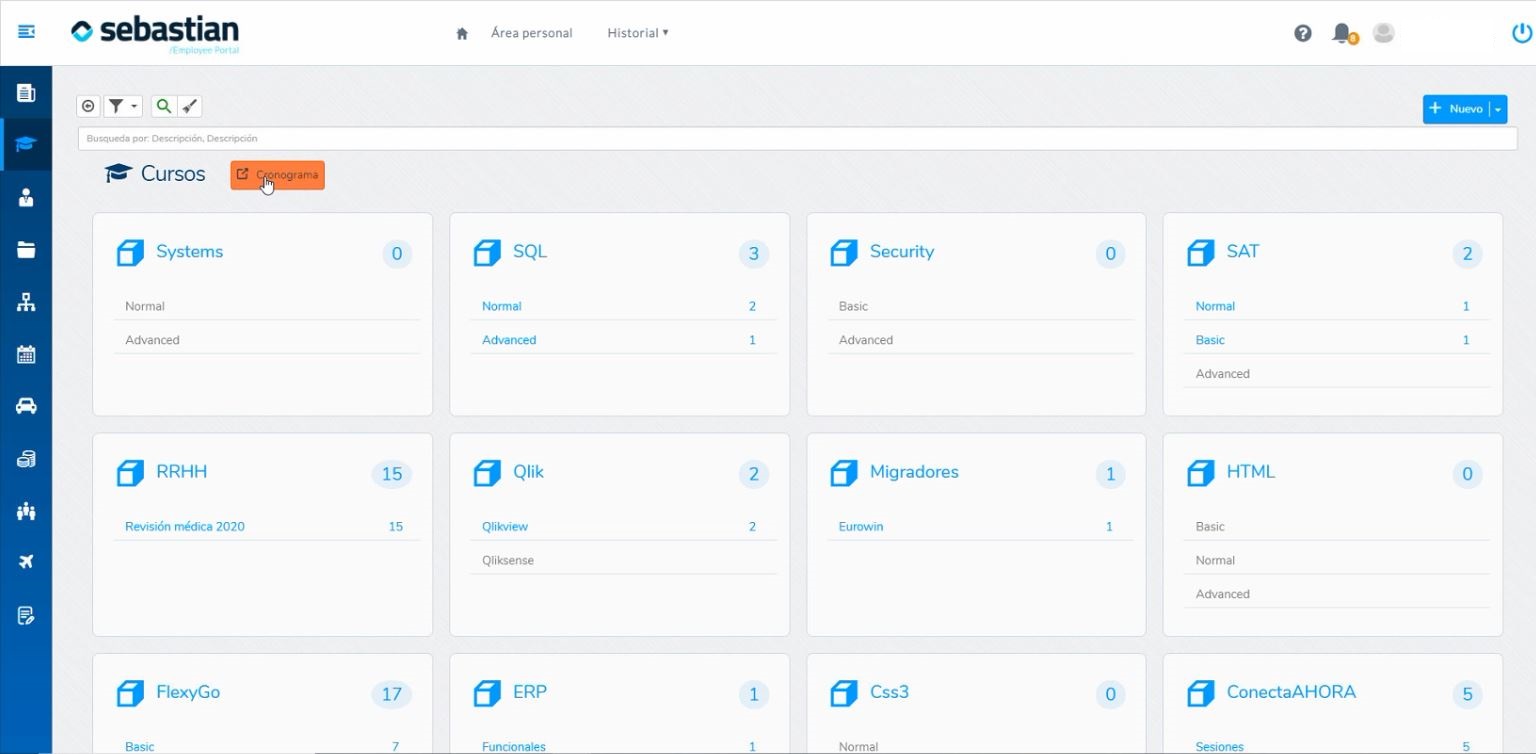Click the calendar icon in sidebar
Viewport: 1536px width, 754px height.
coord(26,354)
